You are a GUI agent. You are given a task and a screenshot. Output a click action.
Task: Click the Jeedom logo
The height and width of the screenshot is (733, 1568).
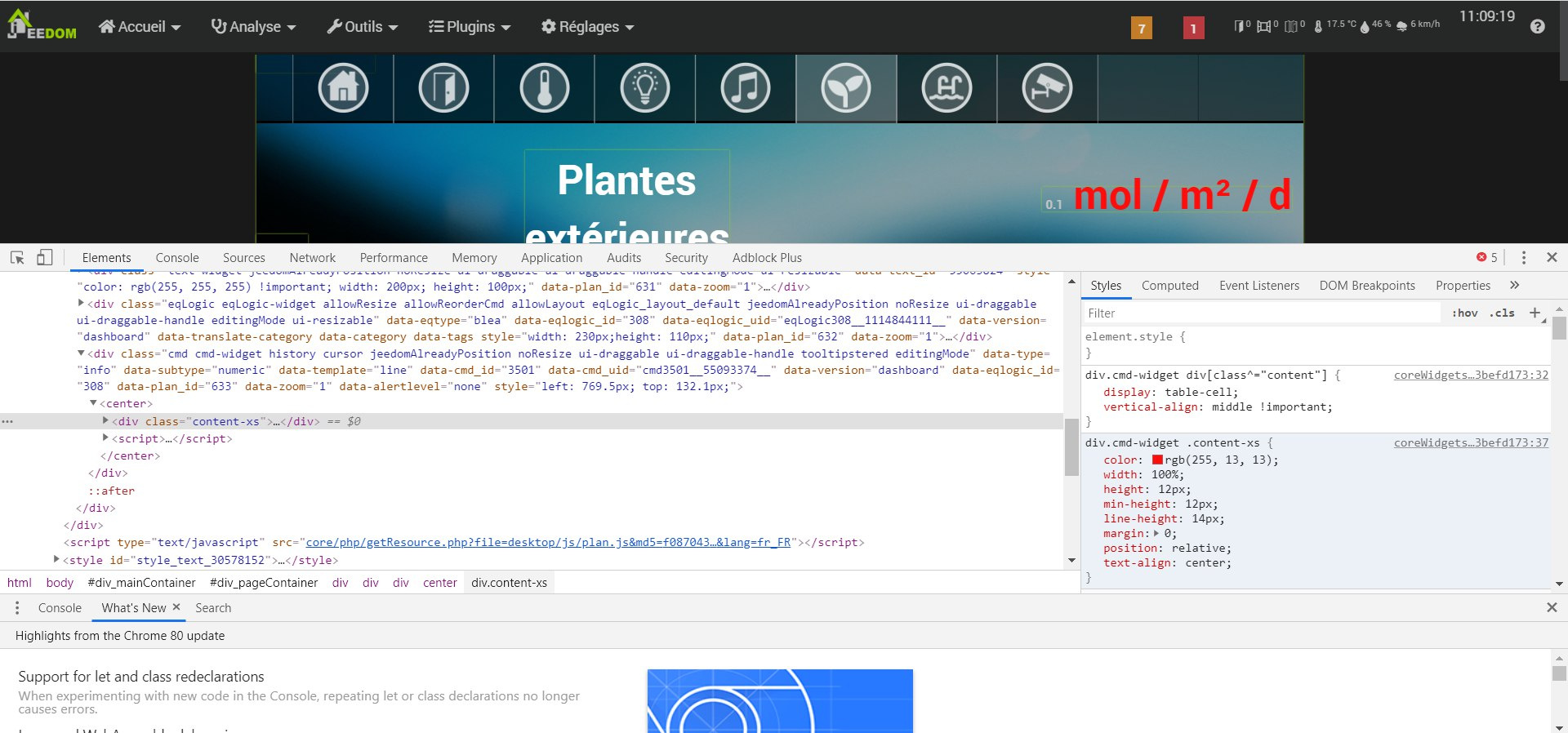[x=41, y=25]
